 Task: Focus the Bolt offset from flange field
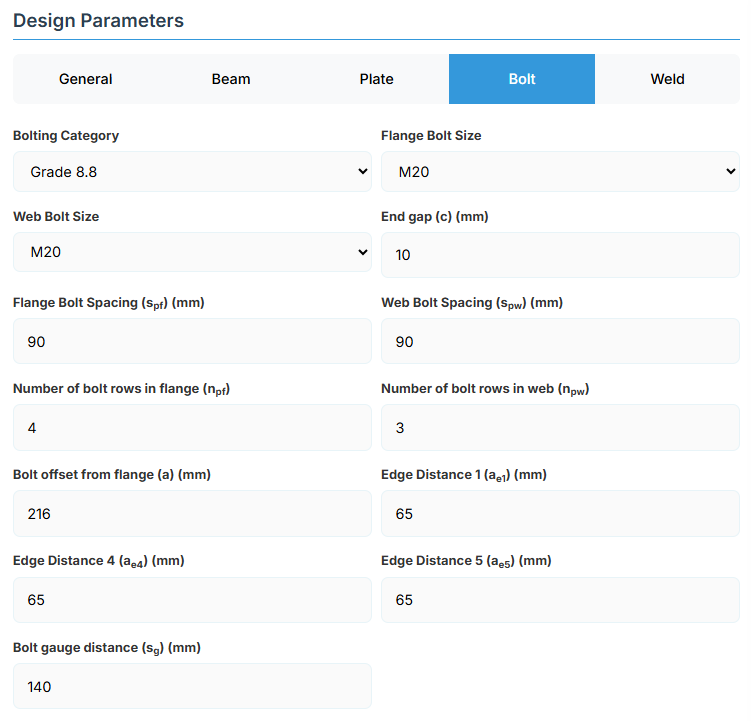pyautogui.click(x=192, y=514)
